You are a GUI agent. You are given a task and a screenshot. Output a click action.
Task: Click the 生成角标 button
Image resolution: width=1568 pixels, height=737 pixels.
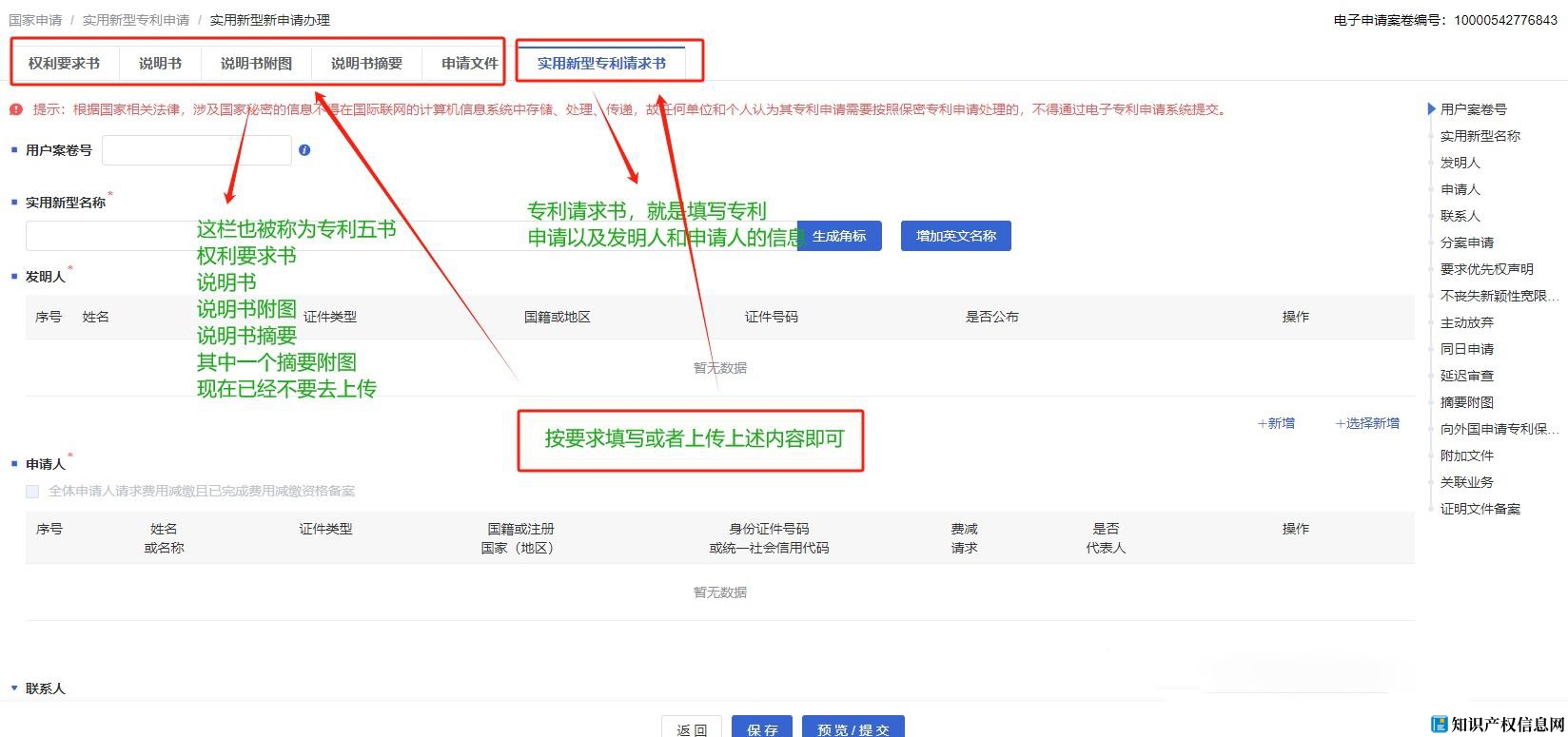point(839,236)
